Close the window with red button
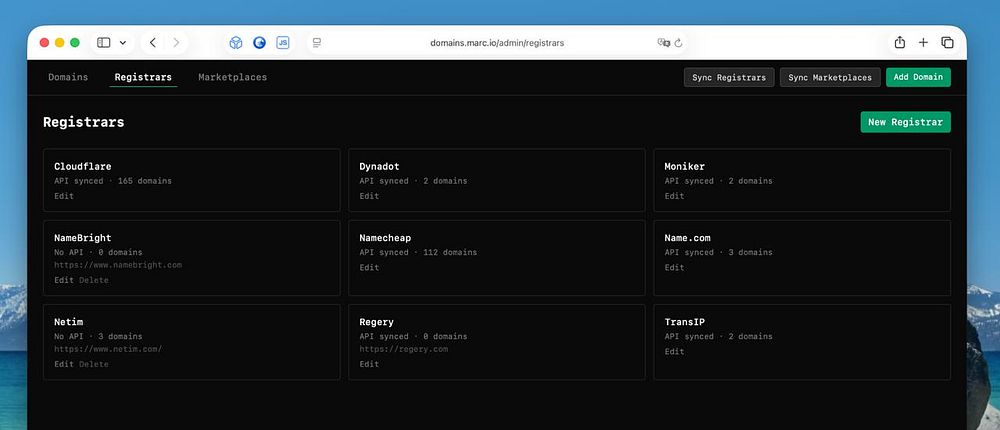This screenshot has width=1000, height=430. point(45,43)
